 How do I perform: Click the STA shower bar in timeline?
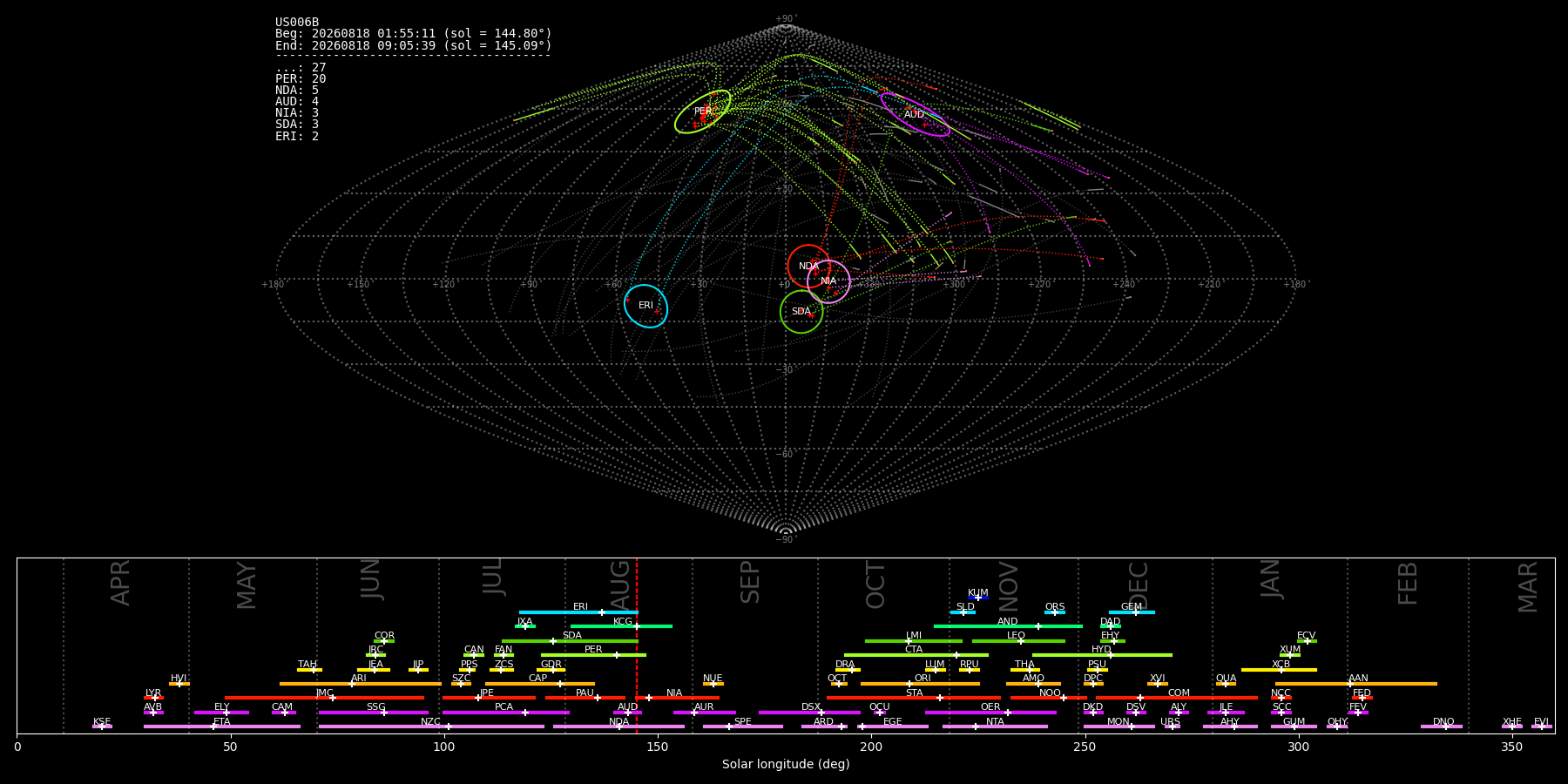point(914,698)
